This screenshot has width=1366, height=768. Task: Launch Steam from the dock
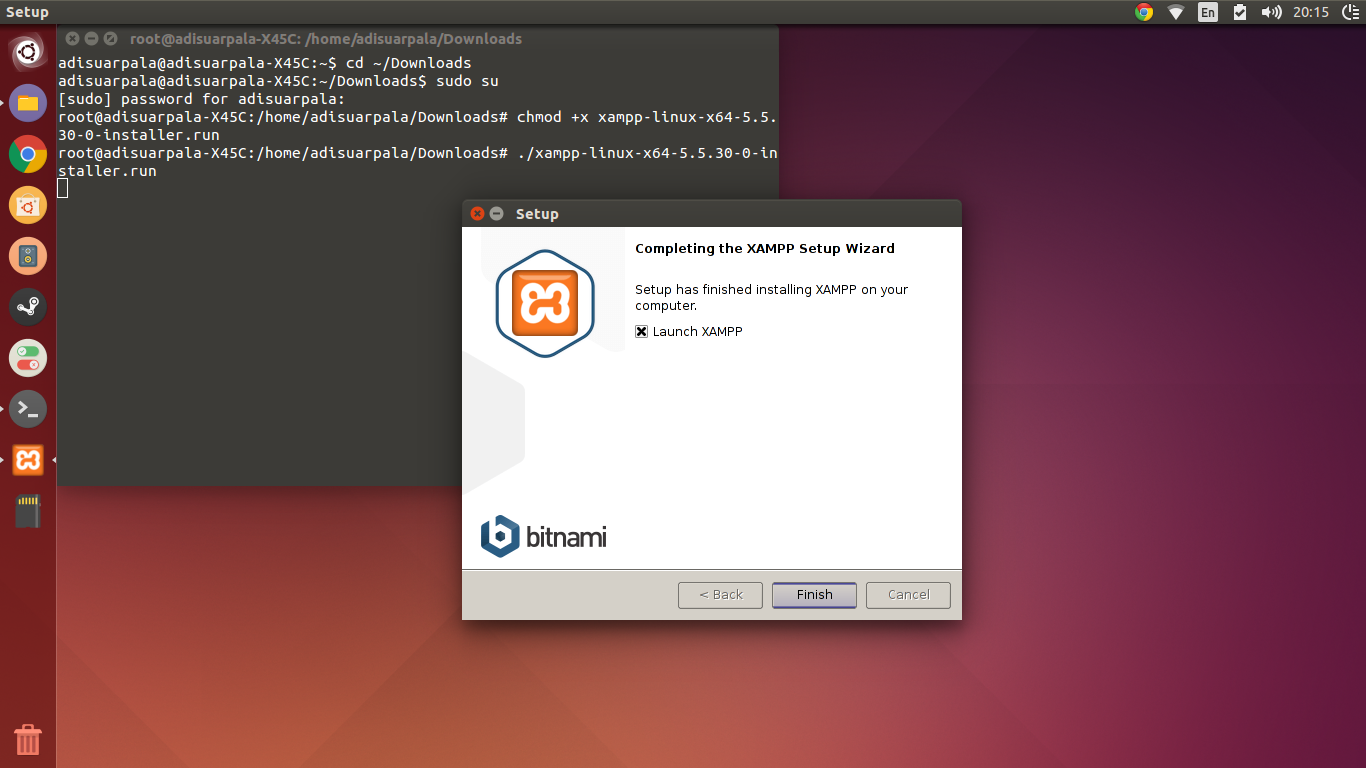pos(28,307)
